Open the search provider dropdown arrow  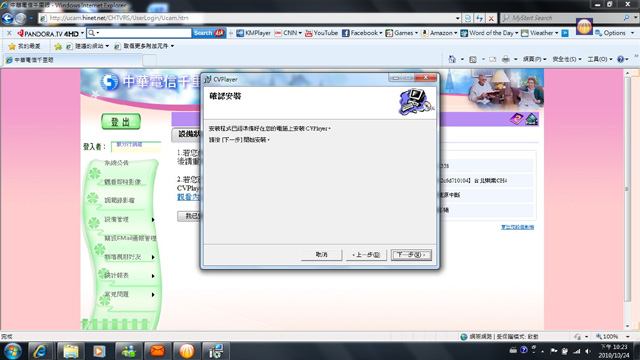point(635,18)
